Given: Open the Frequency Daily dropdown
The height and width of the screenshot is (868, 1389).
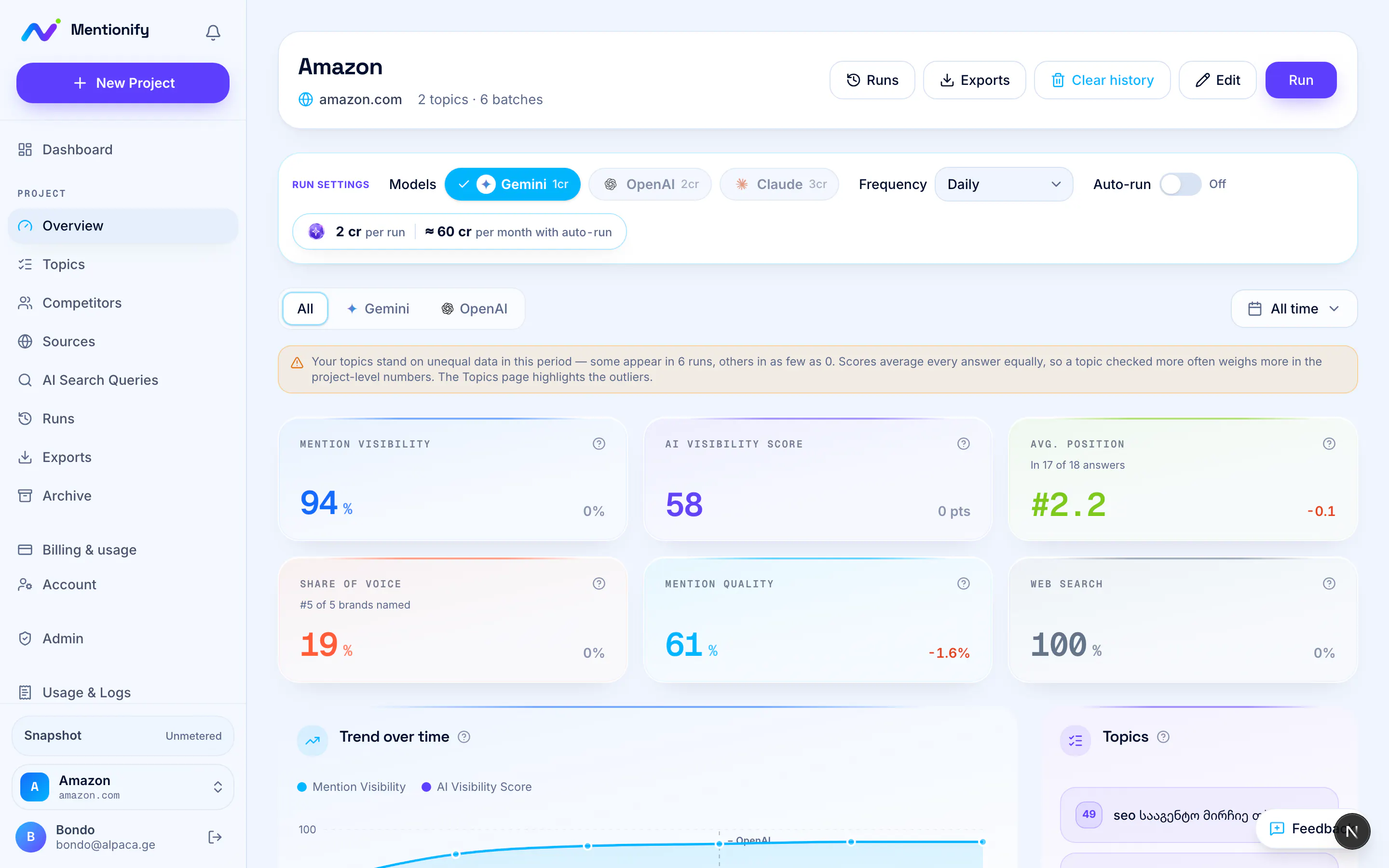Looking at the screenshot, I should [1003, 184].
